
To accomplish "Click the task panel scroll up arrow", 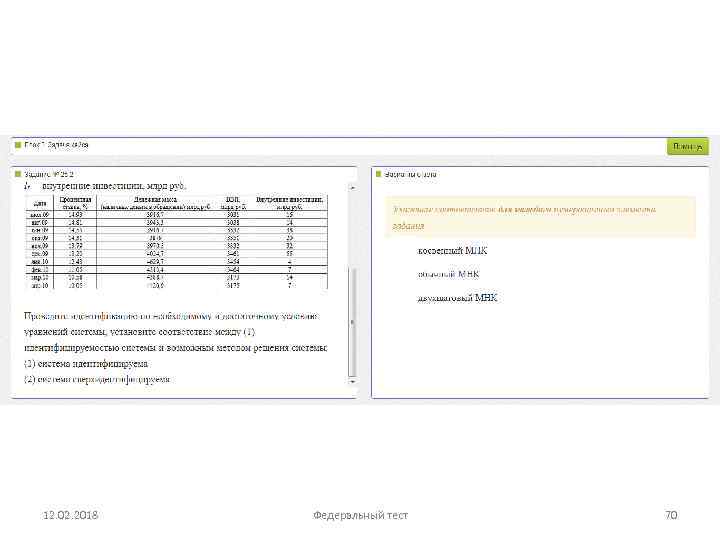I will coord(352,188).
